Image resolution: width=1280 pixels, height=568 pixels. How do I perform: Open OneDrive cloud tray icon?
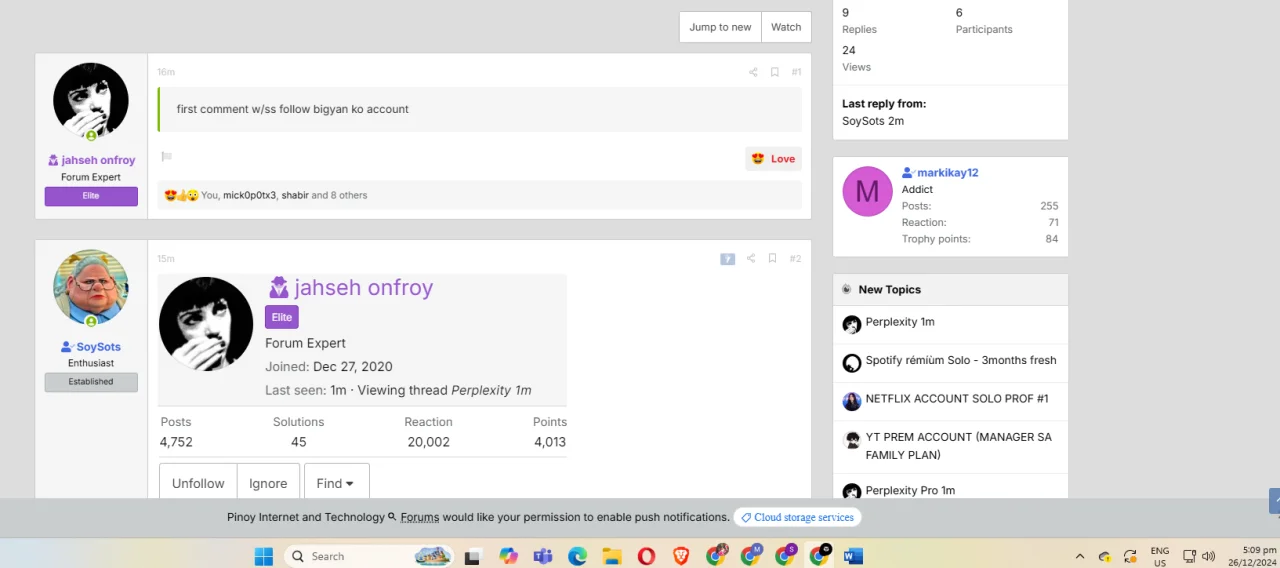(x=1104, y=556)
